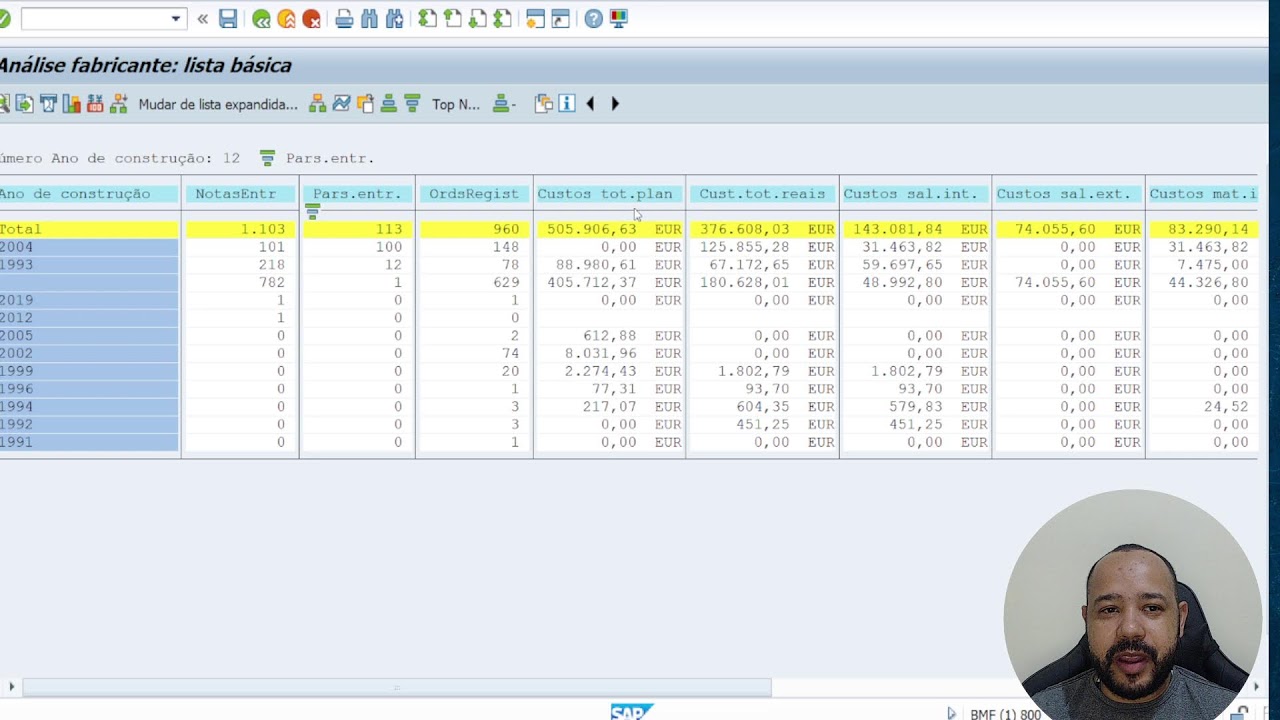Screen dimensions: 1280x720
Task: Click the Print icon
Action: 344,19
